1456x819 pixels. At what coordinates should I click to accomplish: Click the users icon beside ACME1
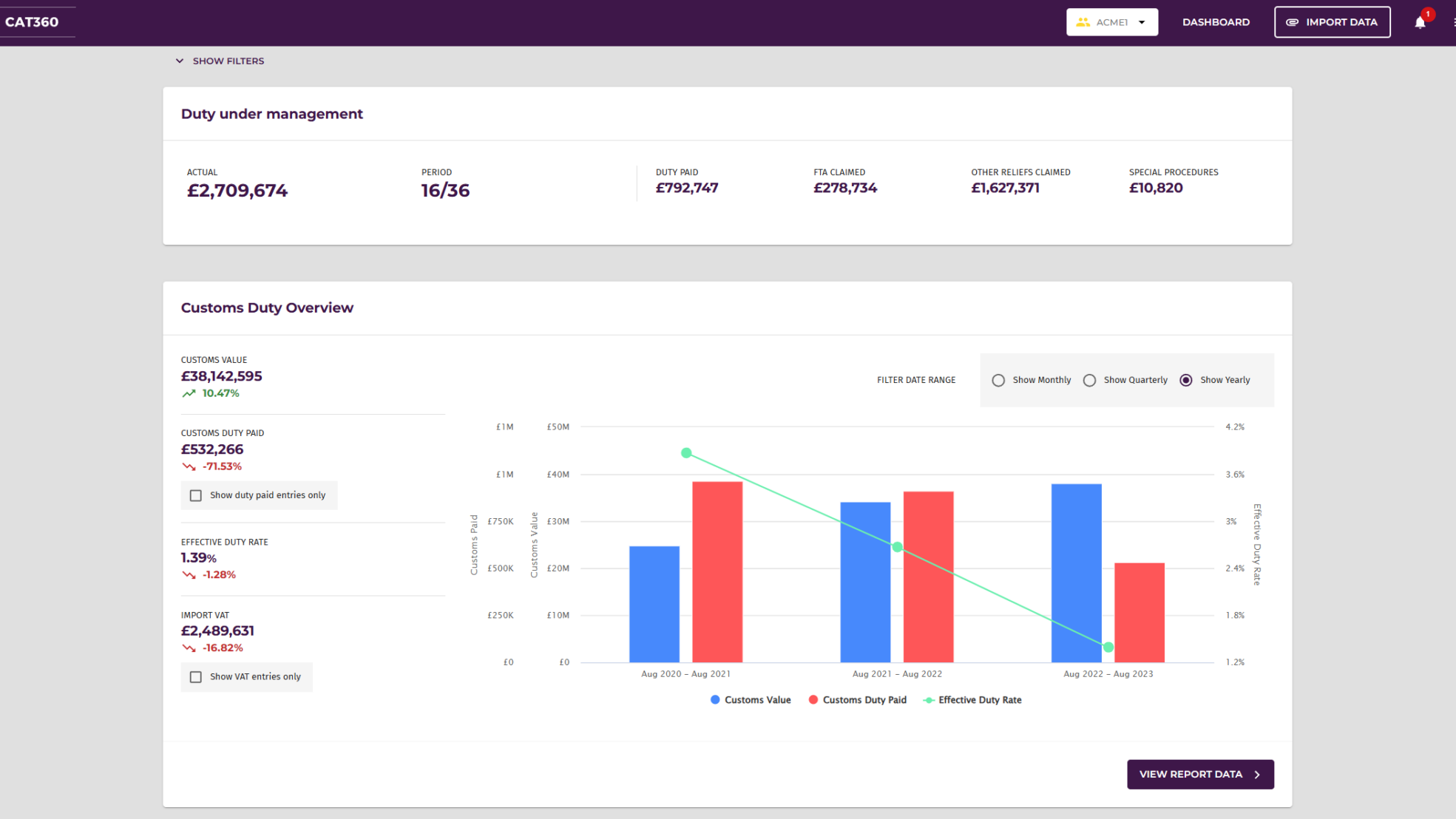point(1083,22)
